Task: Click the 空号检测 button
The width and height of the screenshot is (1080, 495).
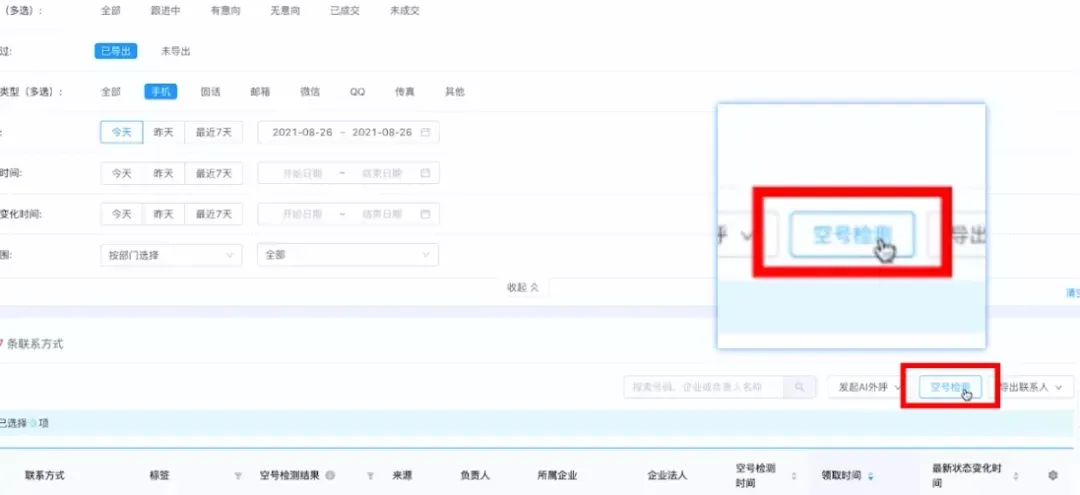Action: (x=950, y=387)
